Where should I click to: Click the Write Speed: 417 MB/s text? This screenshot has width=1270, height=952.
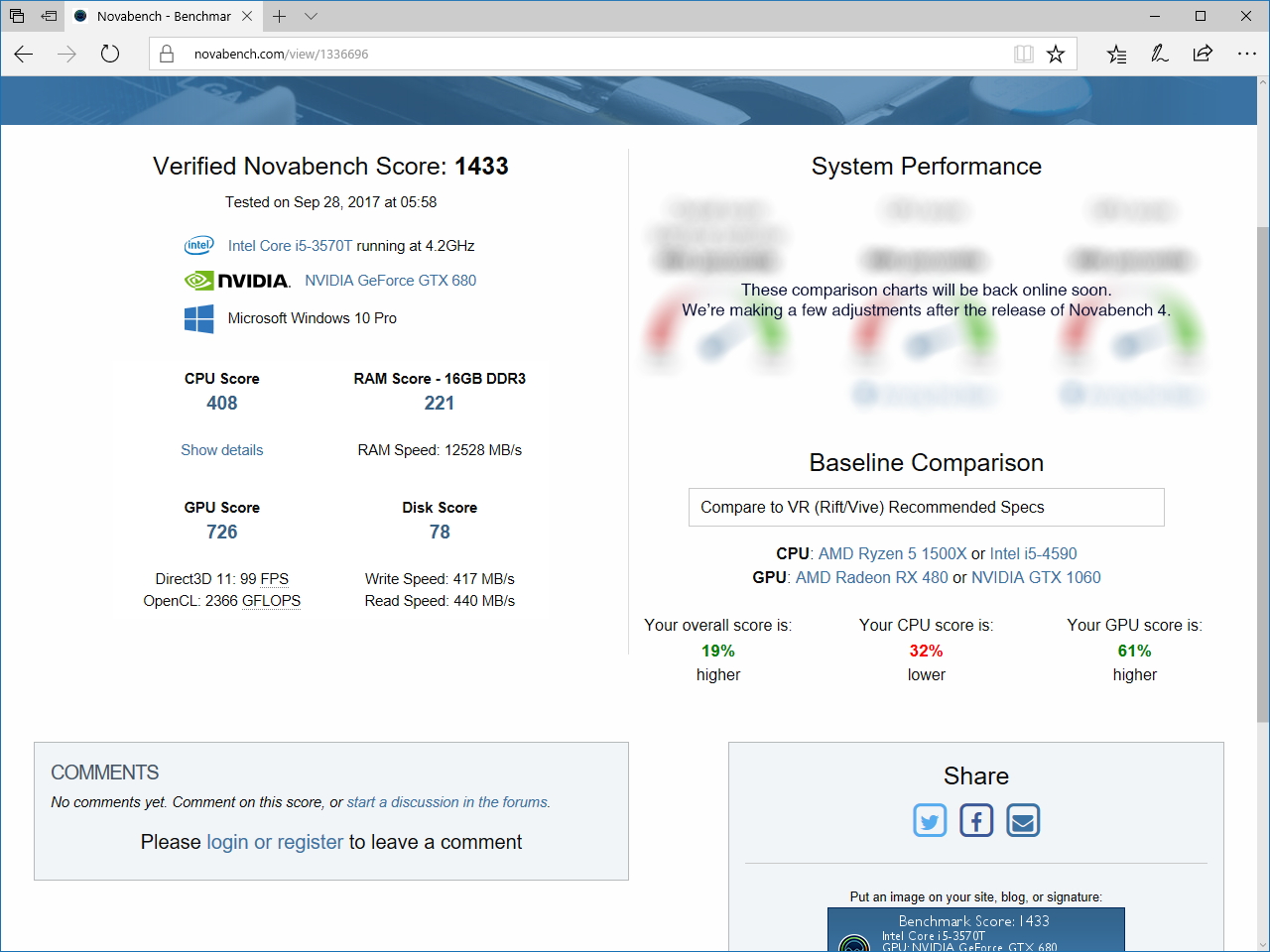click(x=440, y=579)
